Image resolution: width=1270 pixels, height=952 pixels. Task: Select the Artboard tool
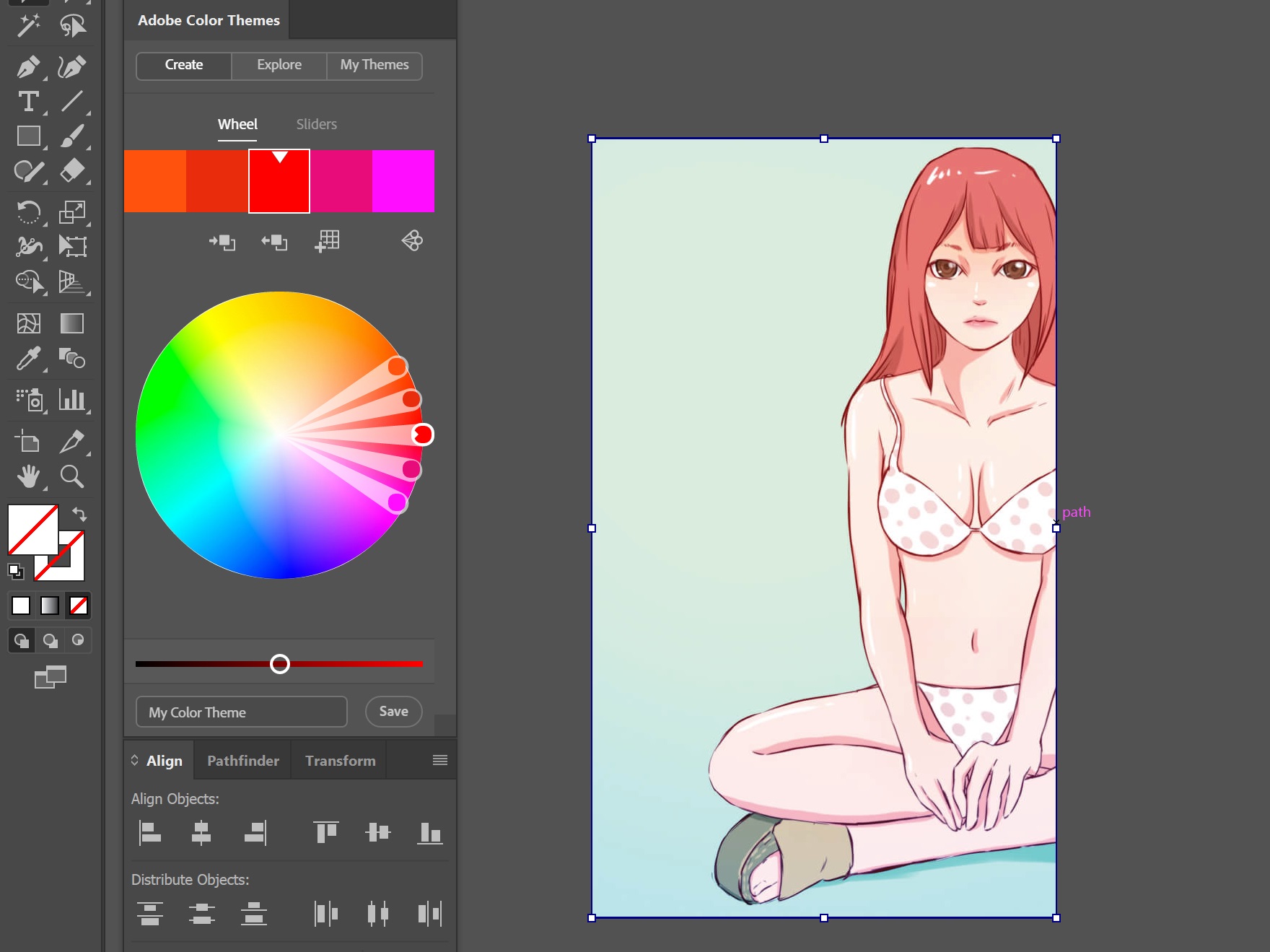(x=29, y=442)
